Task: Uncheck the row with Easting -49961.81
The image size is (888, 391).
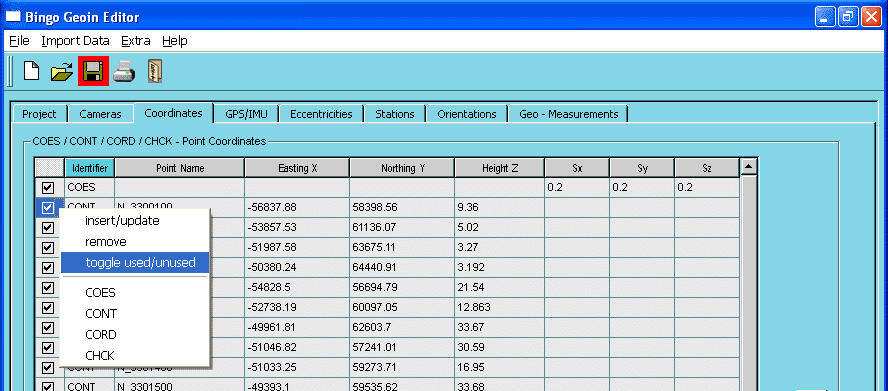Action: [48, 328]
